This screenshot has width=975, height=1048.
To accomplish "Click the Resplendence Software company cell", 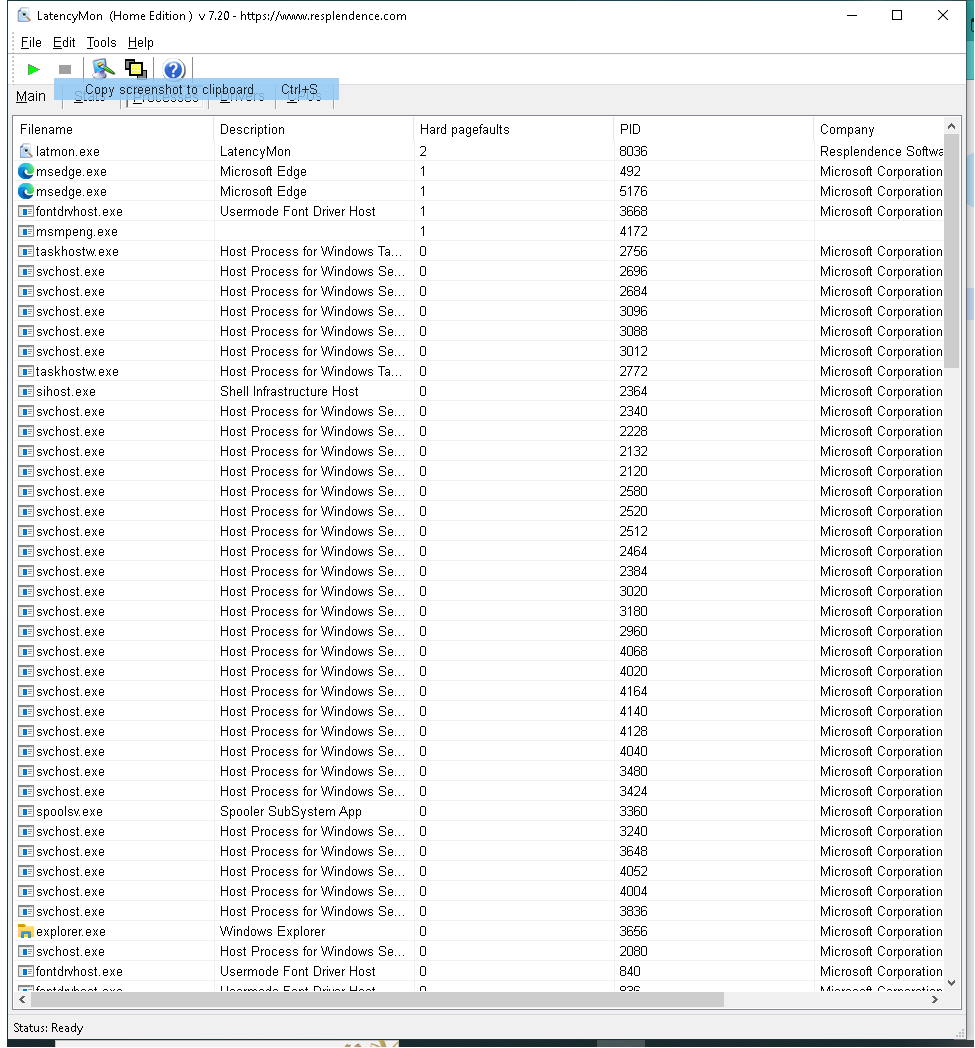I will [x=881, y=151].
